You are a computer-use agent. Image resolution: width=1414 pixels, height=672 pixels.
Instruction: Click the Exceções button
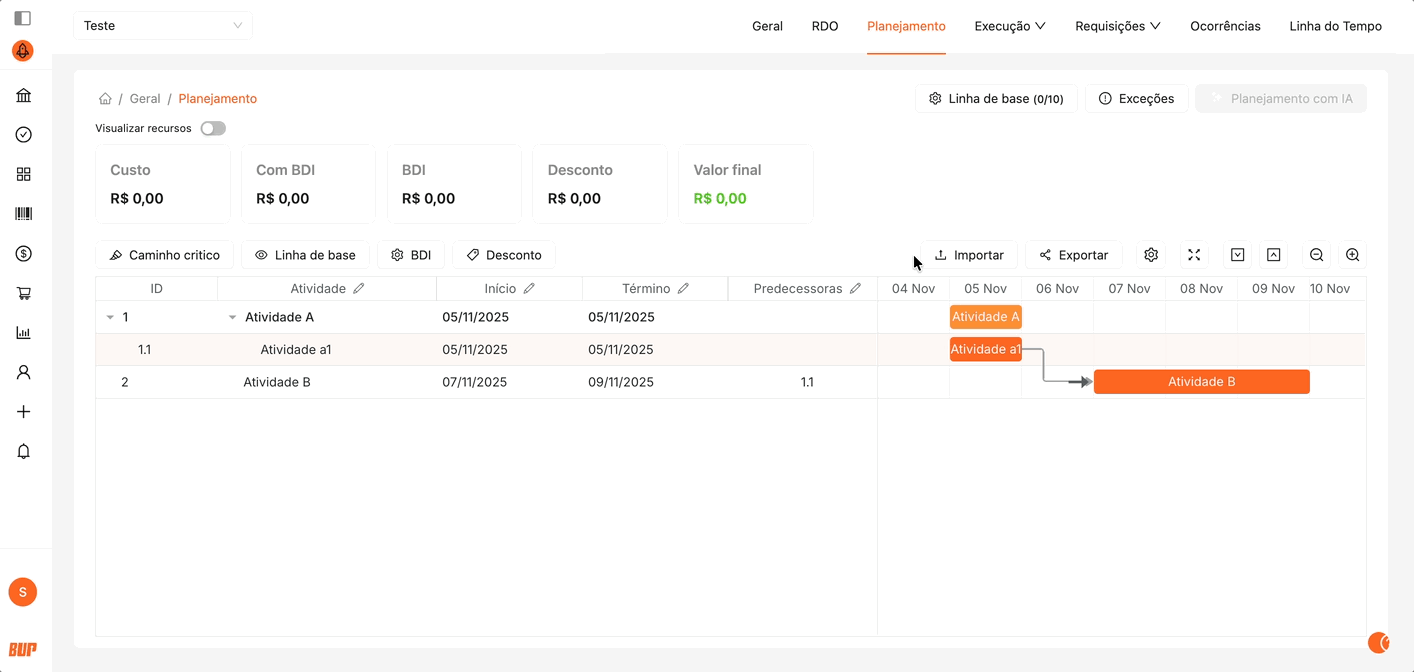coord(1136,99)
